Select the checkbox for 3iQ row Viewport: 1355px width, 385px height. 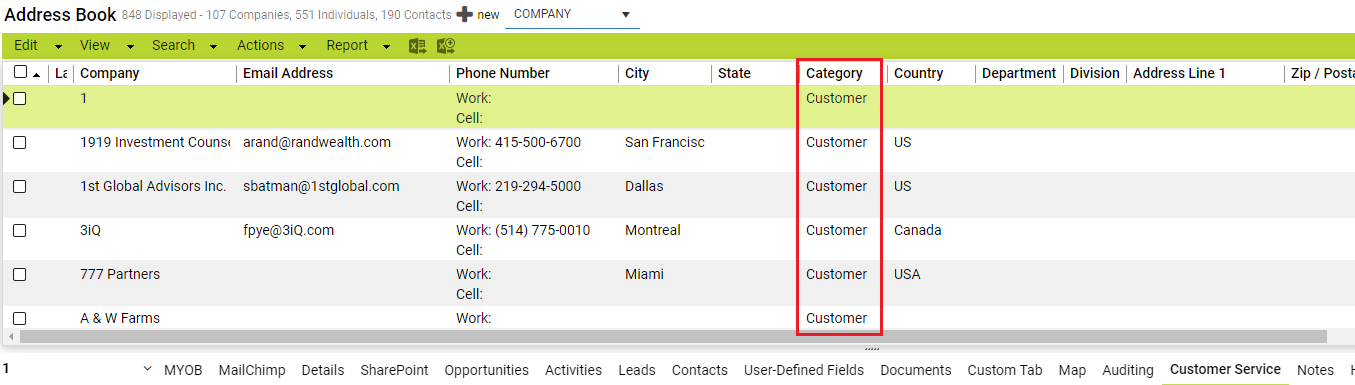click(x=20, y=231)
